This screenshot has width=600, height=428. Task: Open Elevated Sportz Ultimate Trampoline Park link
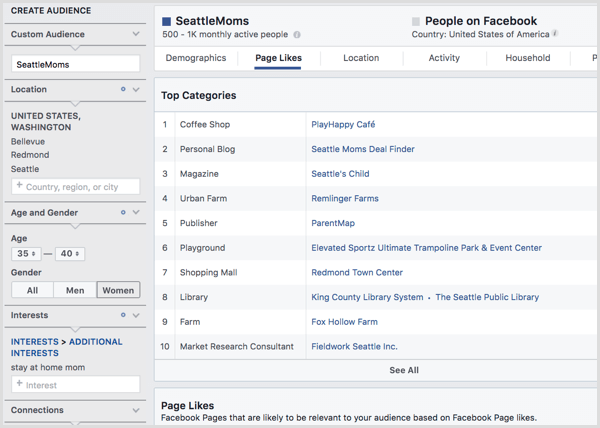[426, 248]
